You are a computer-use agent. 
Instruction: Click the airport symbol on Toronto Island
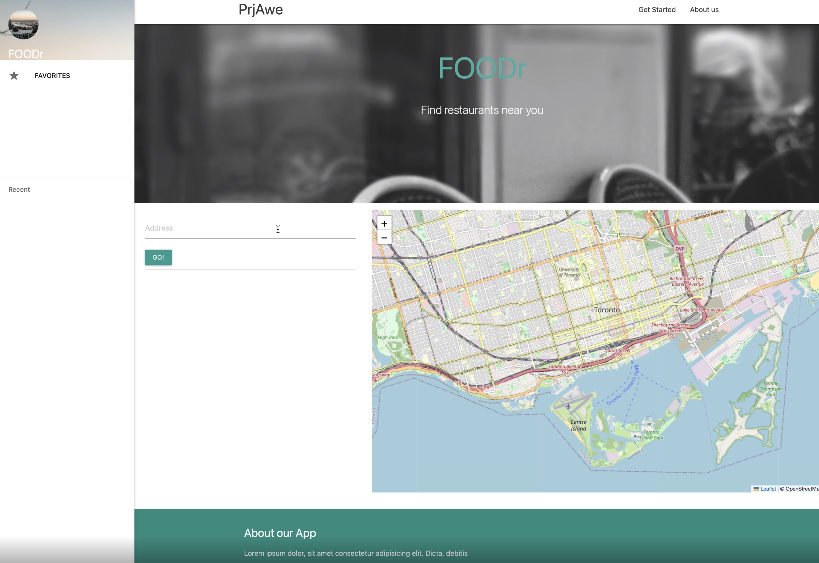pos(568,407)
